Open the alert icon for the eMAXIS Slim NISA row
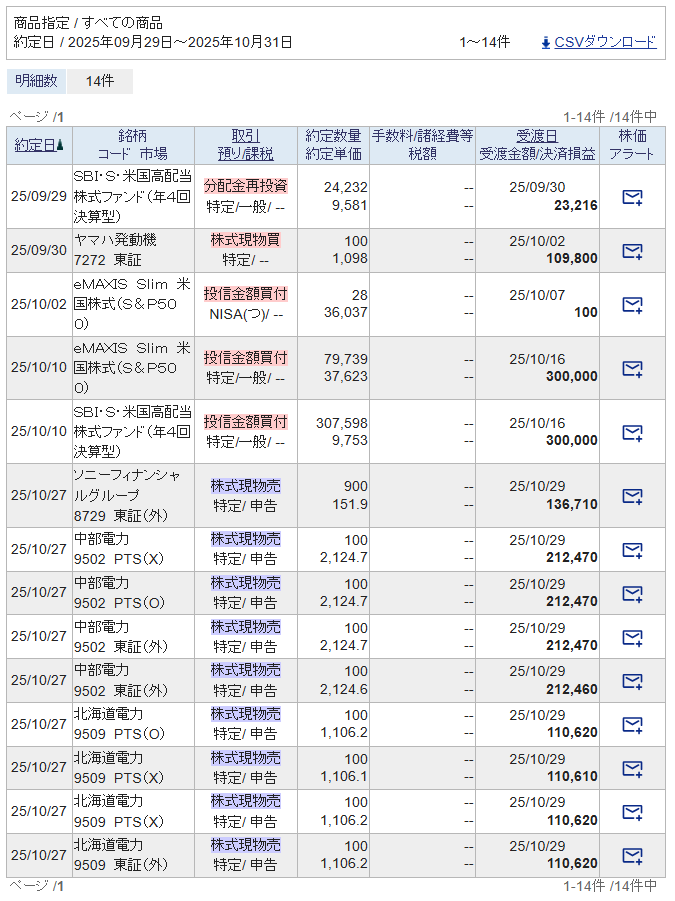Viewport: 675px width, 901px height. (632, 304)
